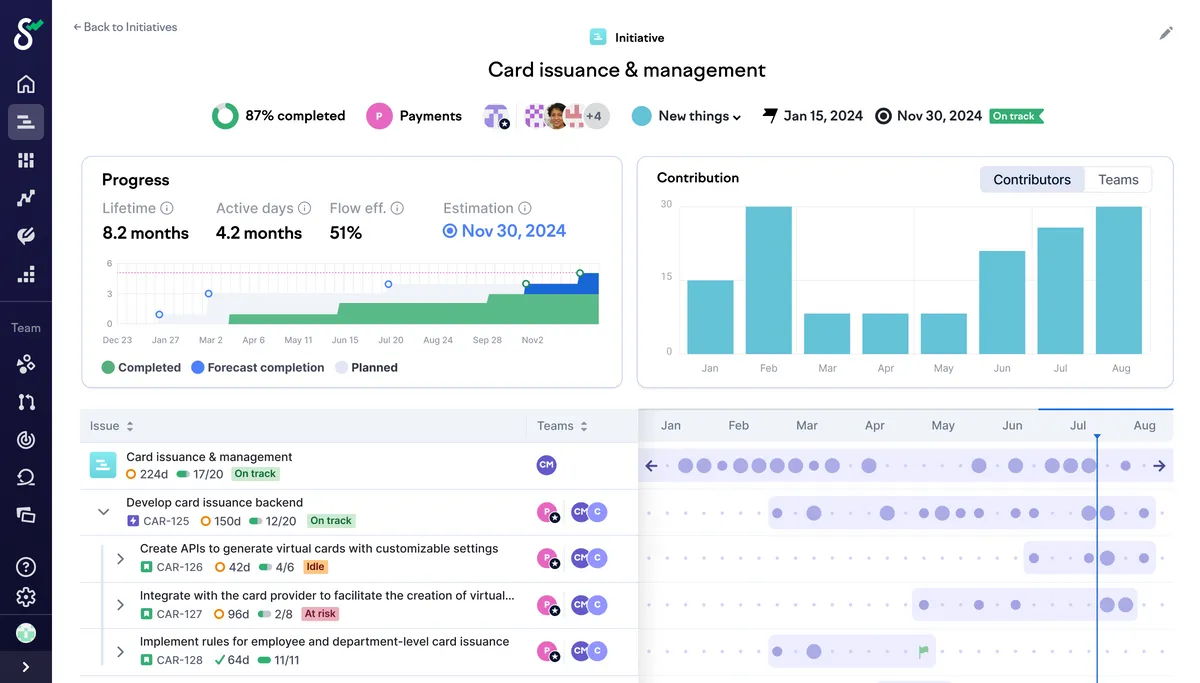
Task: Toggle the Forecast completion legend item
Action: pos(258,367)
